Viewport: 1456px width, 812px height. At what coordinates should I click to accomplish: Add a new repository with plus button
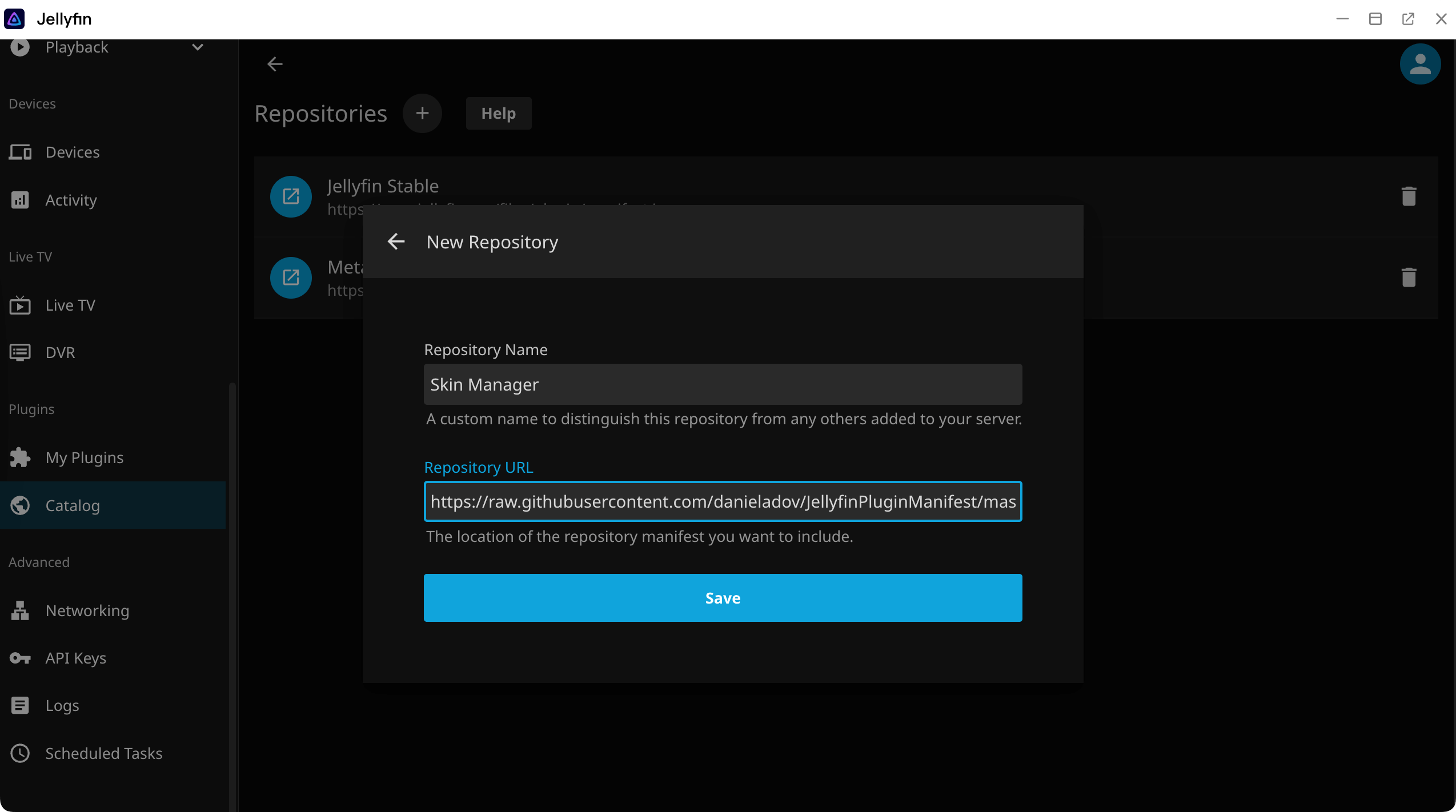pos(422,113)
